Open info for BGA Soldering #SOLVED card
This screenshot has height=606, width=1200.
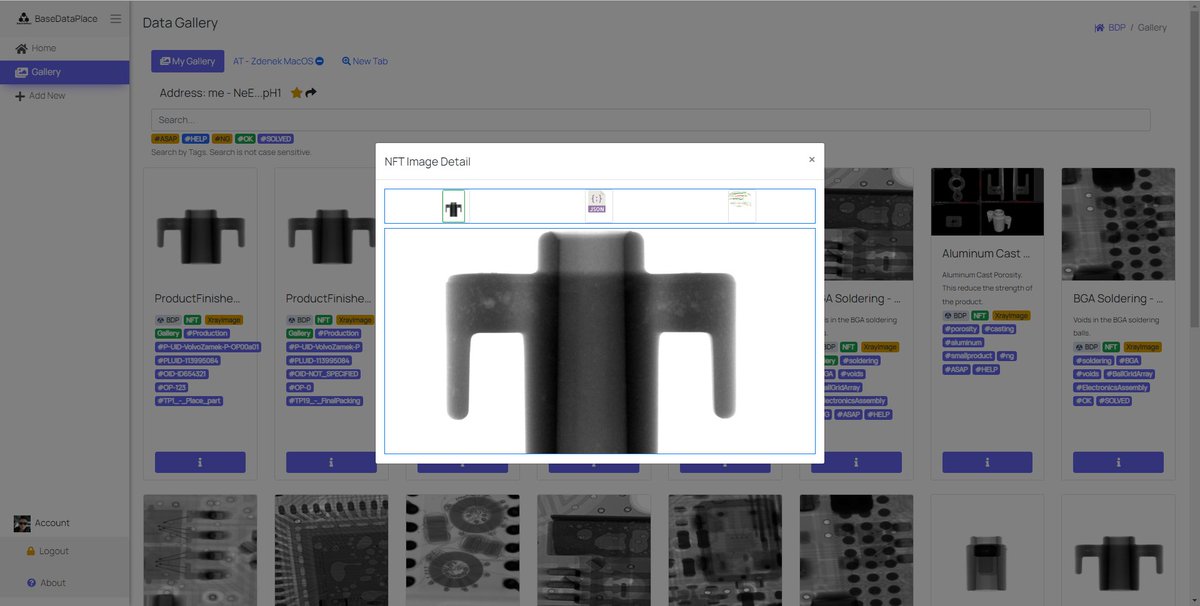[x=1118, y=462]
